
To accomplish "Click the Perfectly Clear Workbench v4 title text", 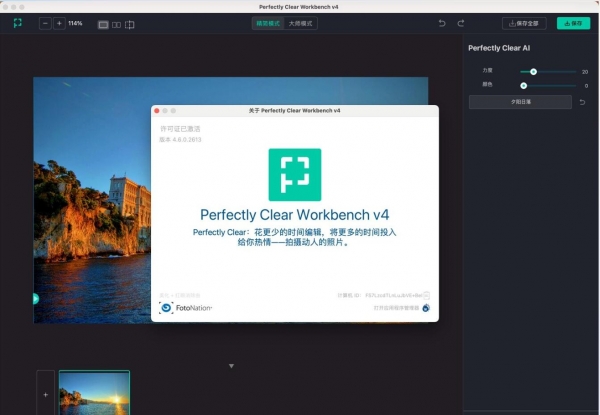I will 295,215.
